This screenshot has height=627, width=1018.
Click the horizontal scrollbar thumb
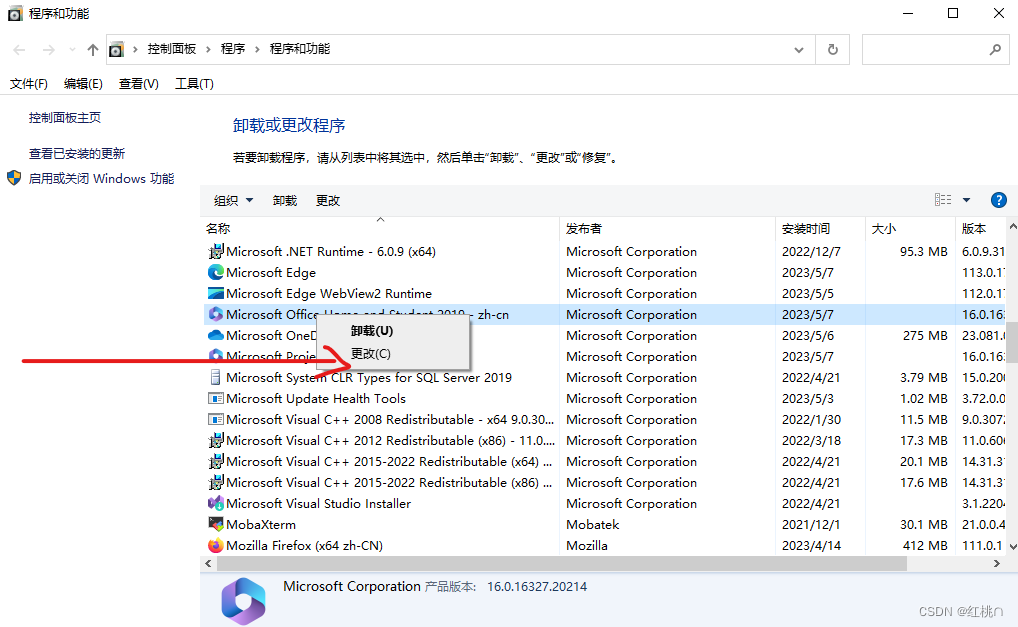pyautogui.click(x=562, y=563)
